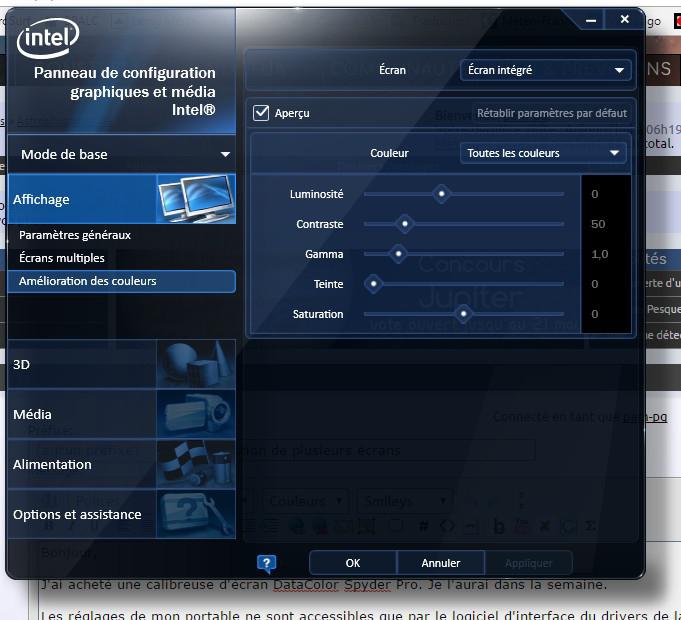Click the Annuler button
This screenshot has width=681, height=620.
441,563
